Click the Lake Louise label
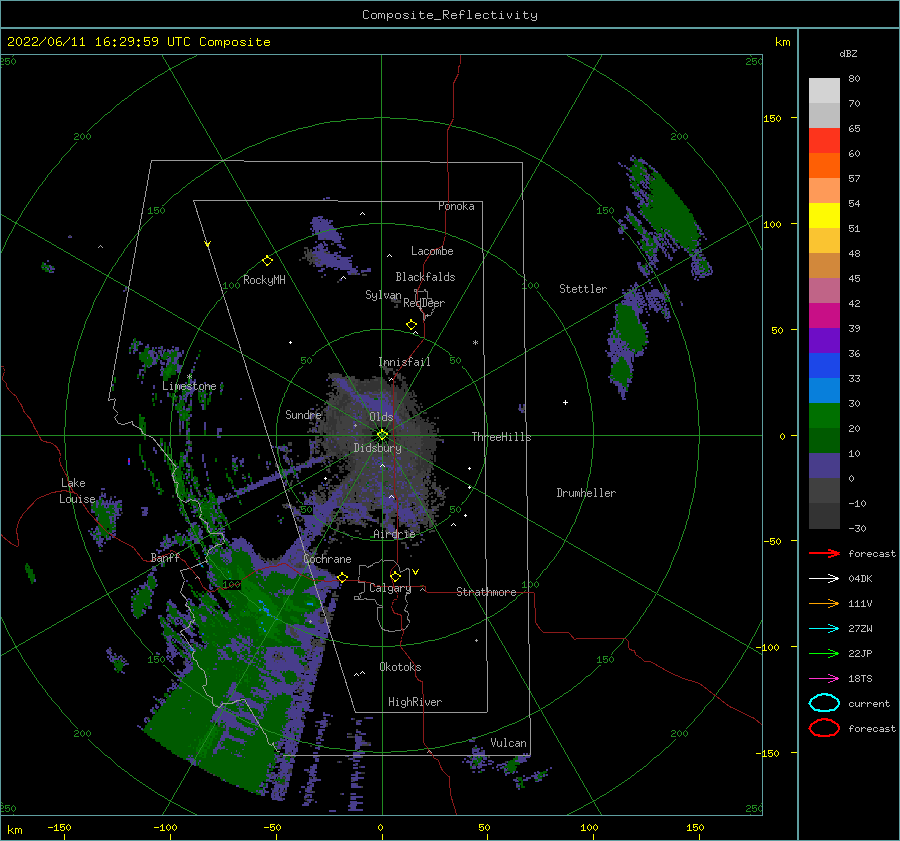900x841 pixels. pyautogui.click(x=77, y=491)
